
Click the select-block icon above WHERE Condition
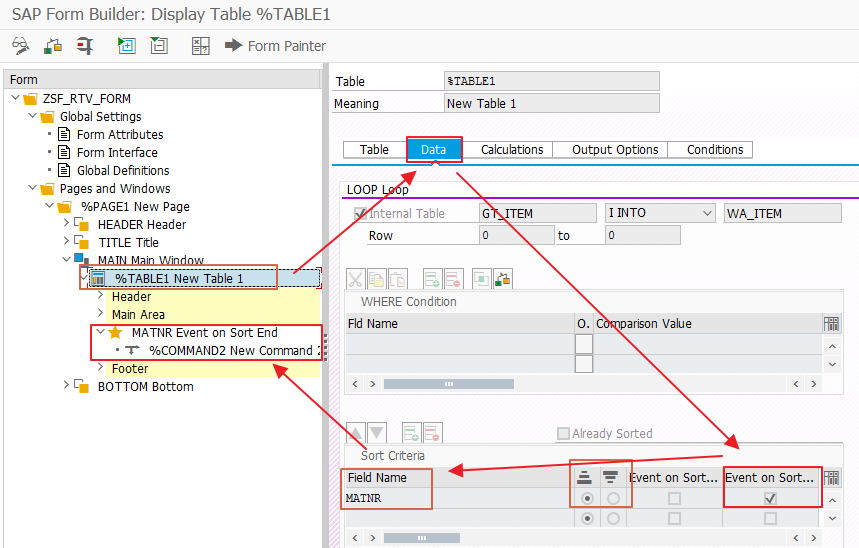coord(482,279)
